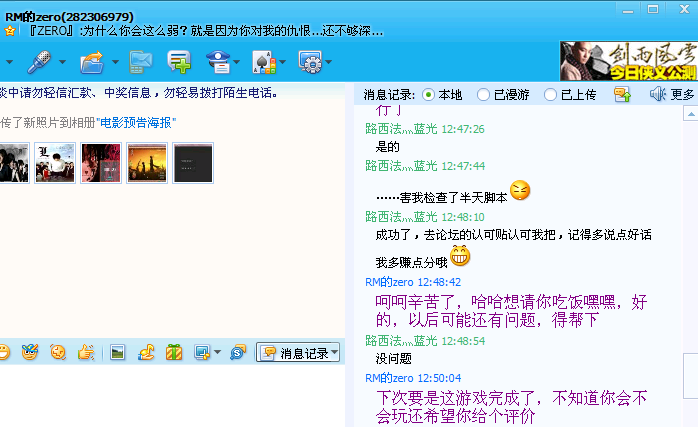Minimize the chat window
This screenshot has width=698, height=427.
628,9
